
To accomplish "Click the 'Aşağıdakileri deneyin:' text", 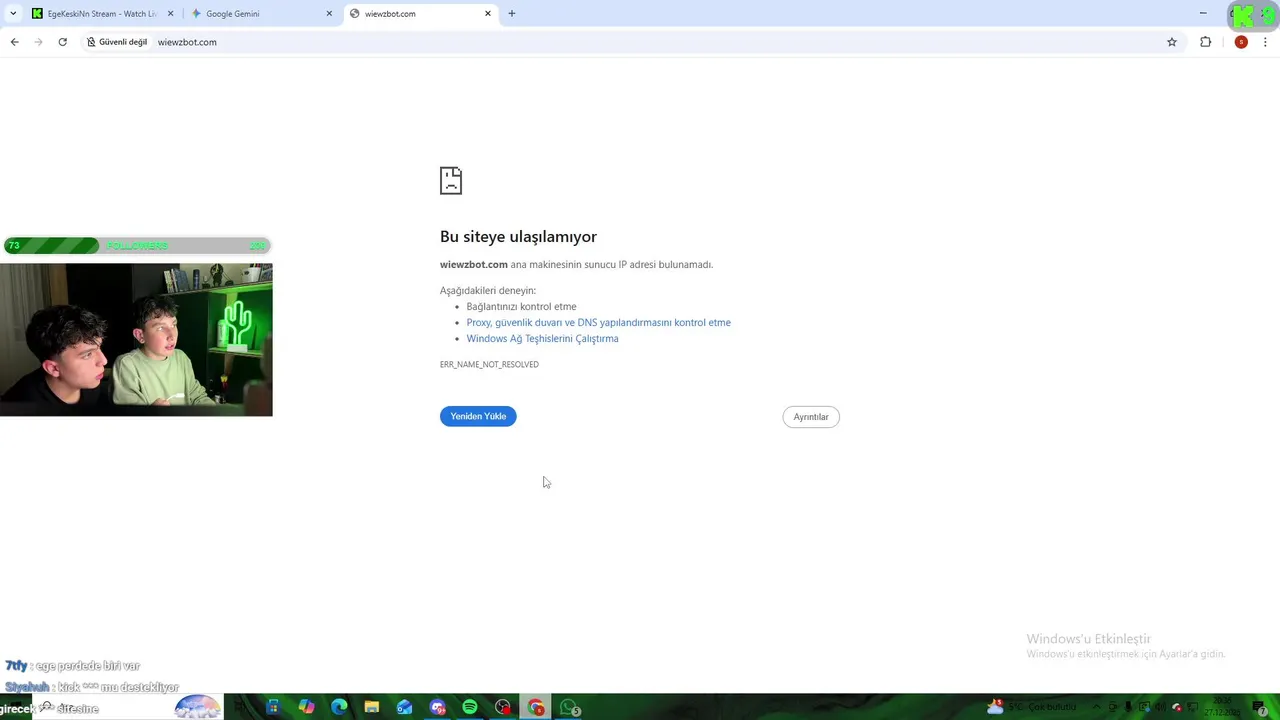I will pyautogui.click(x=488, y=290).
